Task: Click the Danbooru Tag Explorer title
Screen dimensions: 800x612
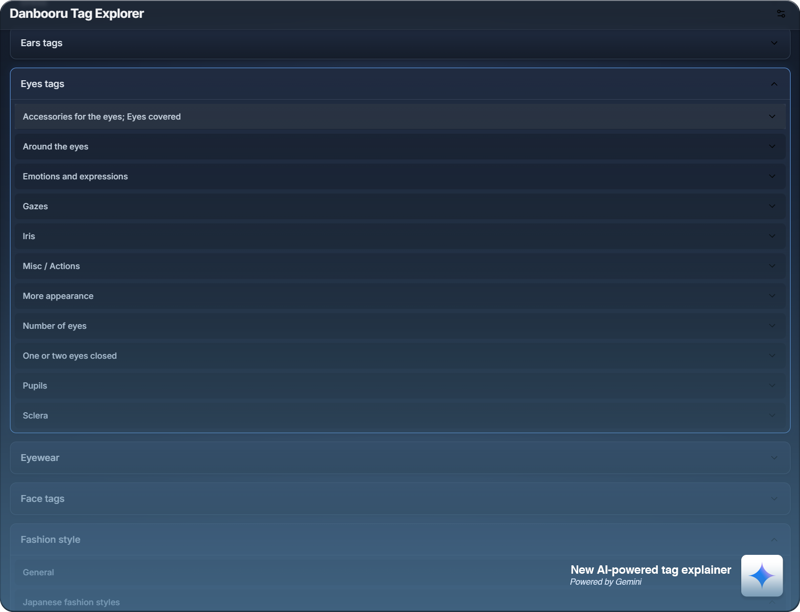Action: [x=77, y=14]
